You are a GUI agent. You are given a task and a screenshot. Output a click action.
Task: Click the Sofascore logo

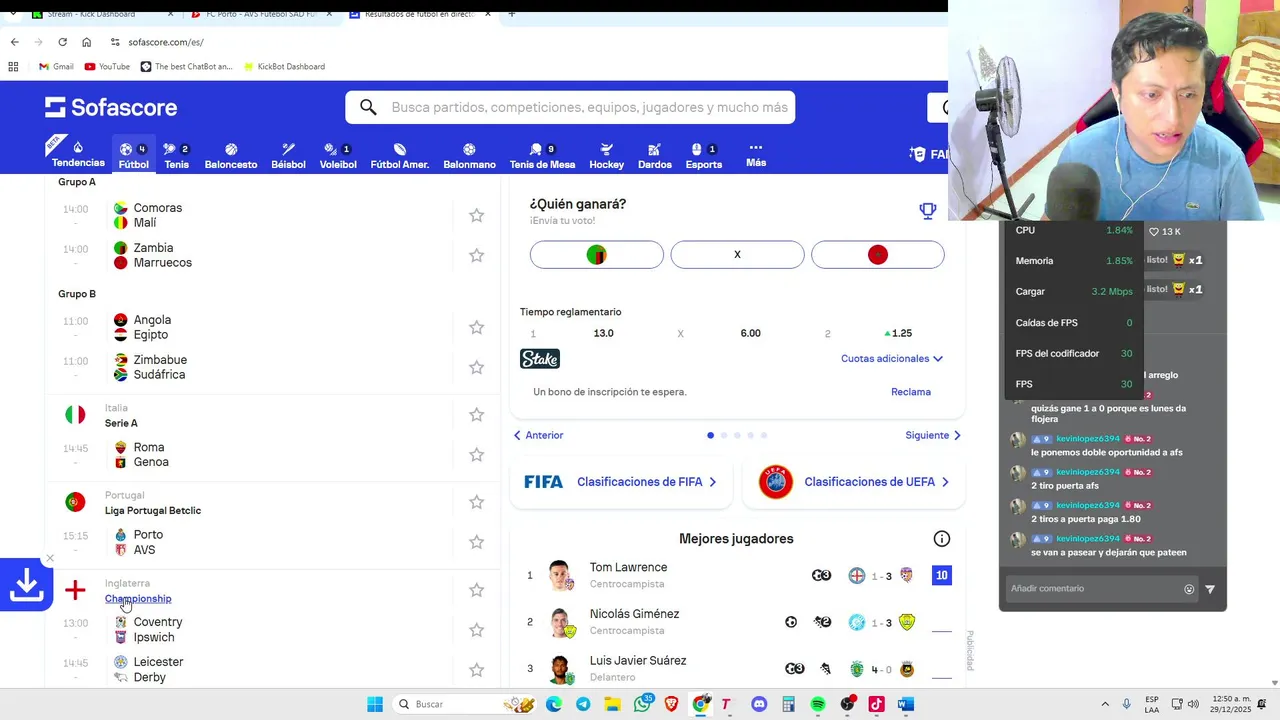tap(111, 107)
